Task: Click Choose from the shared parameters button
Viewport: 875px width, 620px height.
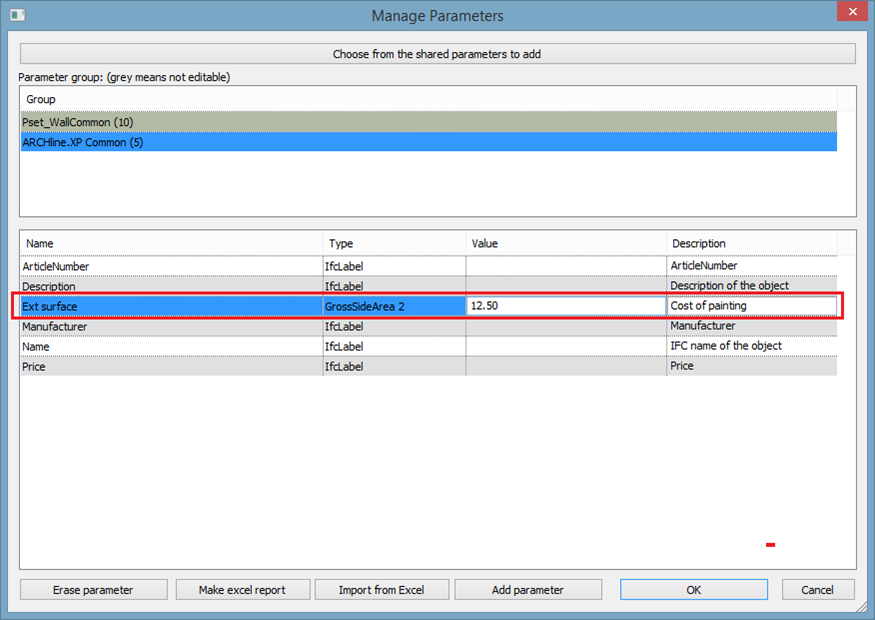Action: pos(437,54)
